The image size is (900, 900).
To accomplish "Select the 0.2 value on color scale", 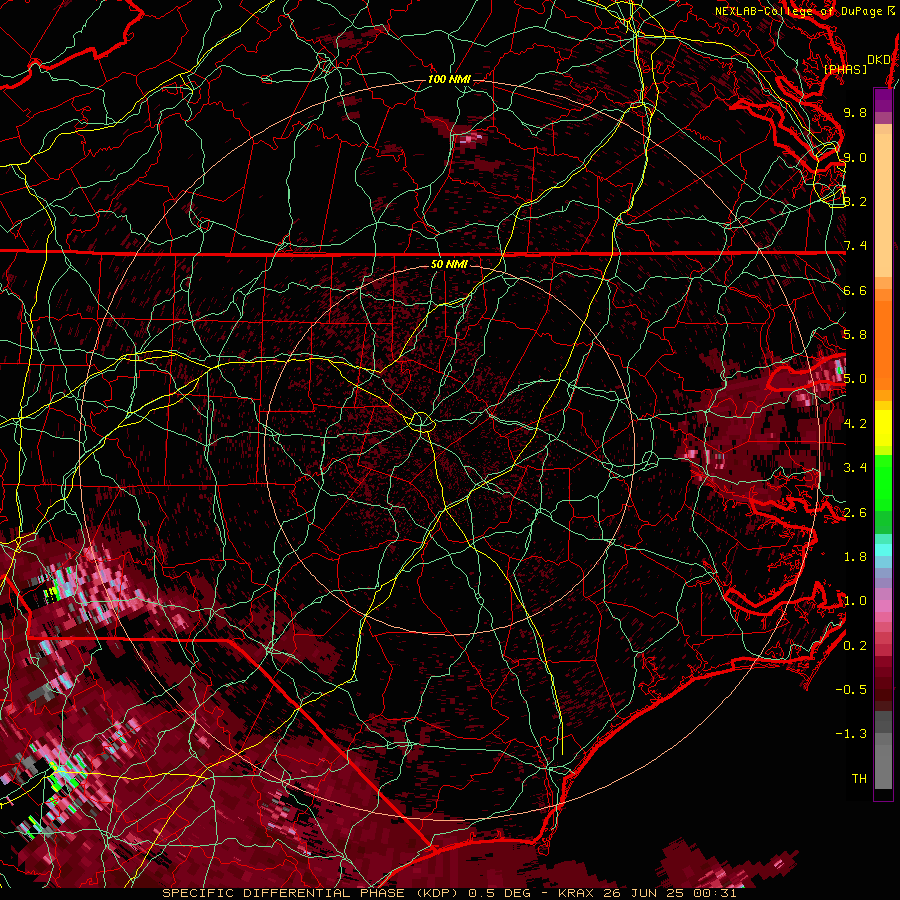I will click(855, 646).
